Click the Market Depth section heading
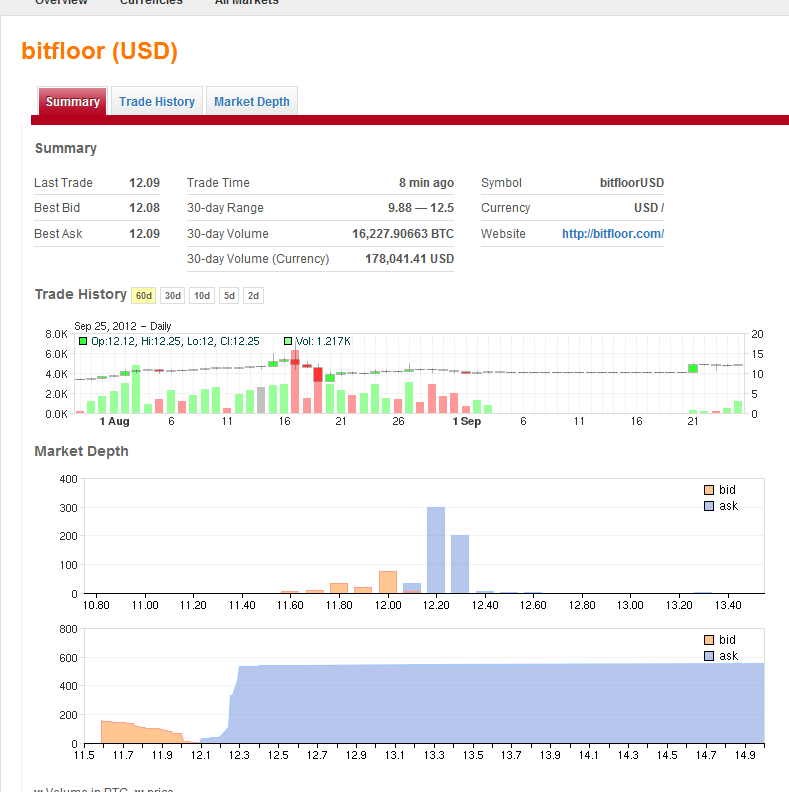 pyautogui.click(x=81, y=451)
